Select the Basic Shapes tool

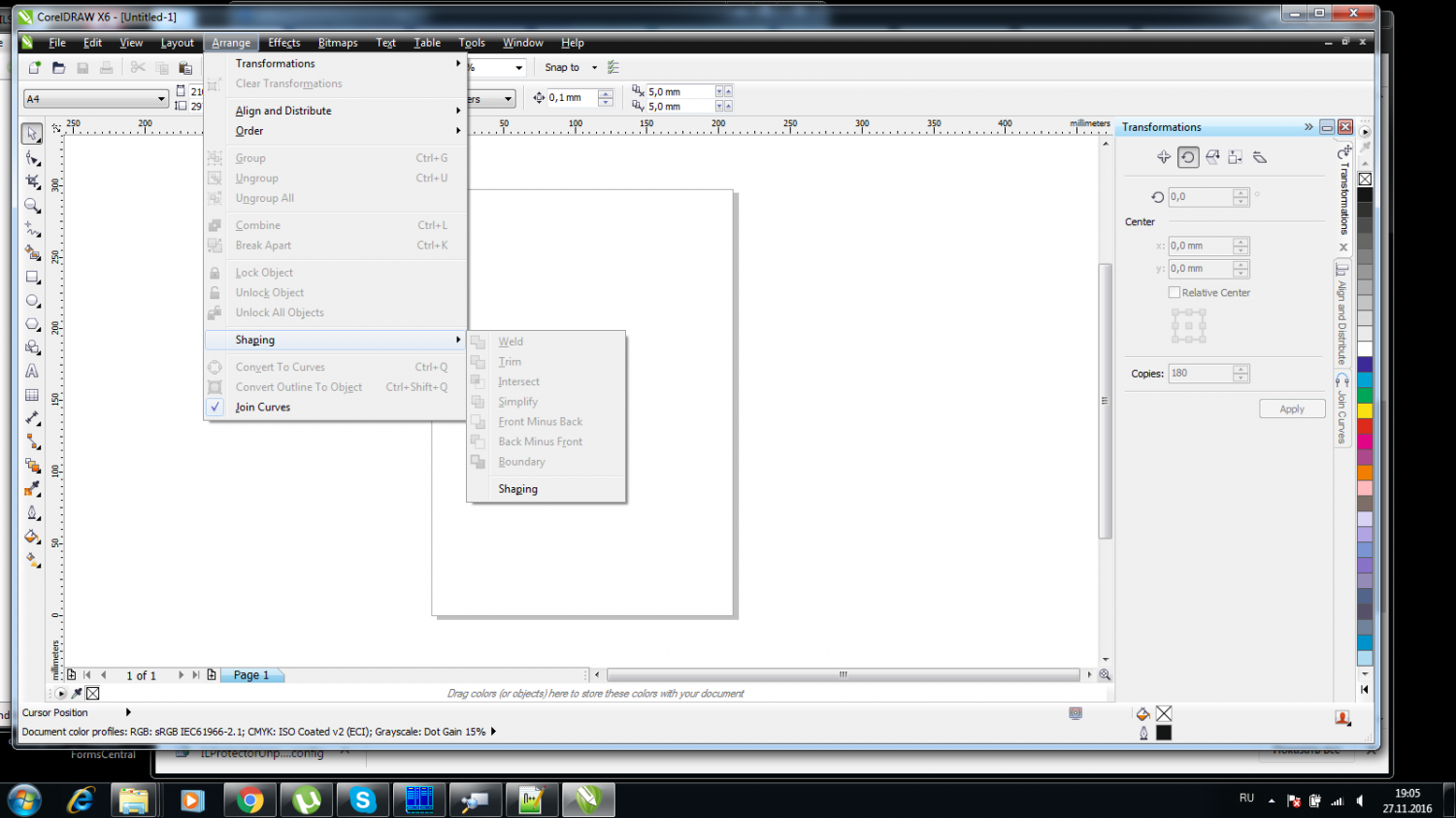pyautogui.click(x=32, y=347)
